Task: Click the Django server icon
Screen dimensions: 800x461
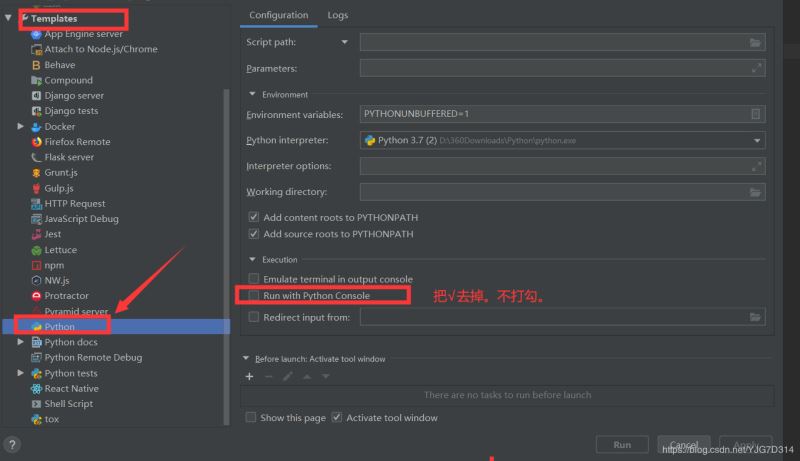Action: (x=36, y=96)
